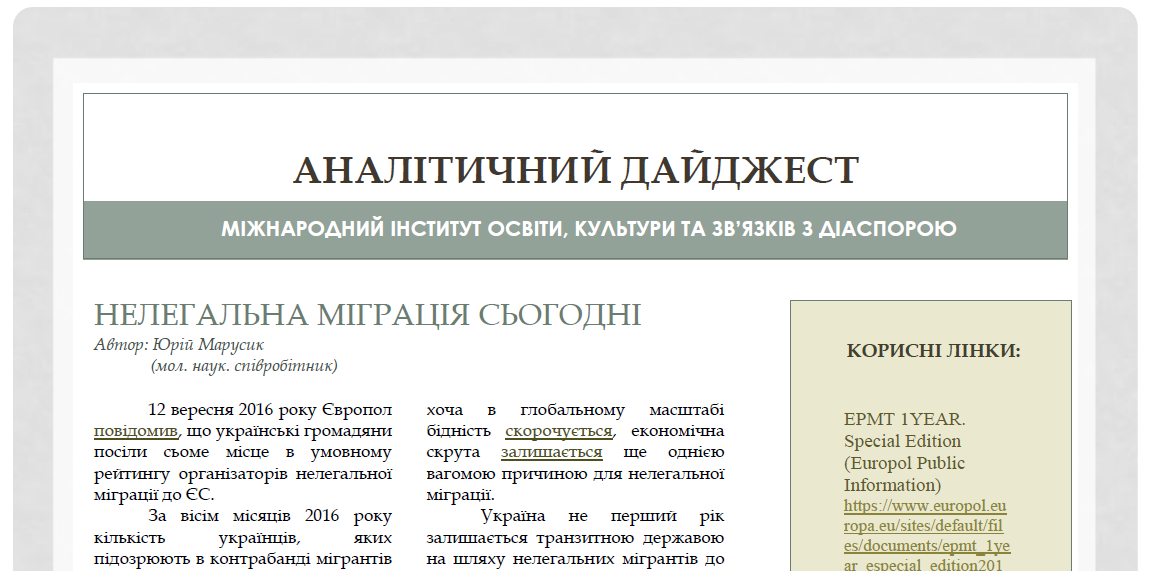
Task: Click the "EPMT 1YEAR." sidebar text
Action: coord(904,419)
